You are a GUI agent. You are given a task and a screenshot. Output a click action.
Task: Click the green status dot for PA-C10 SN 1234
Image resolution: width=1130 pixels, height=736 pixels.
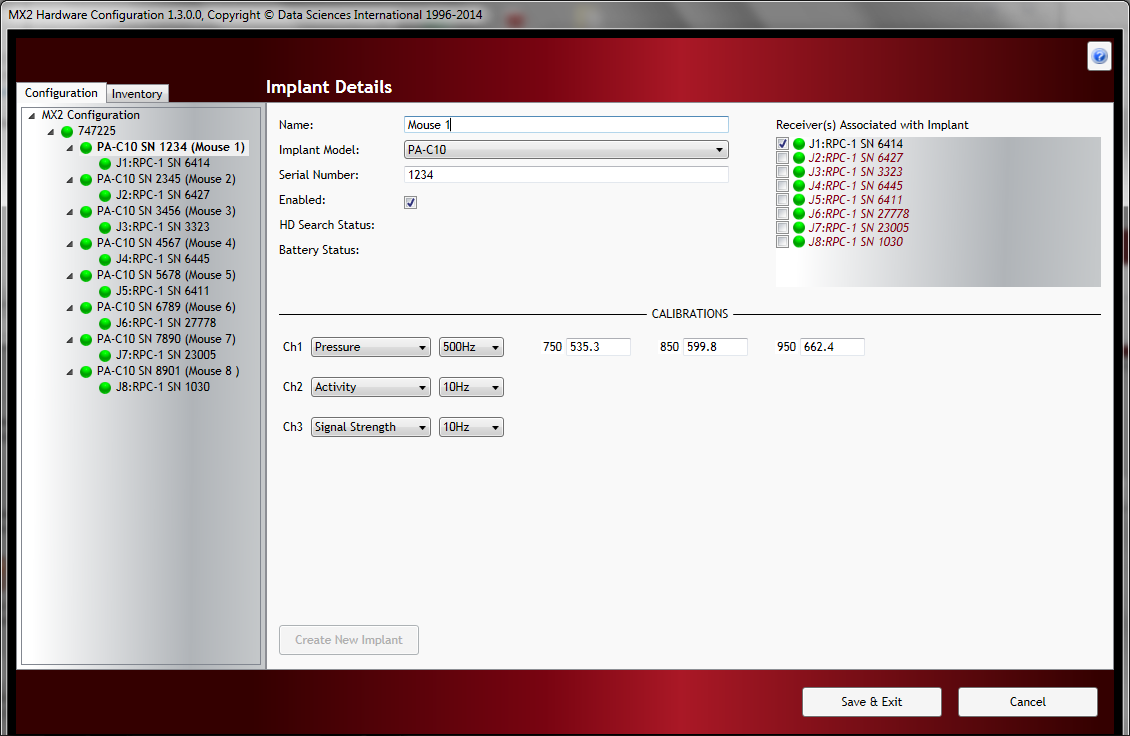click(x=85, y=147)
